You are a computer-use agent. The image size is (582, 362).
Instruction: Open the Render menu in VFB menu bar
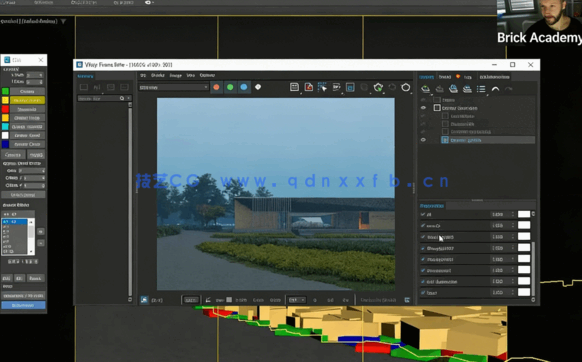tap(158, 75)
